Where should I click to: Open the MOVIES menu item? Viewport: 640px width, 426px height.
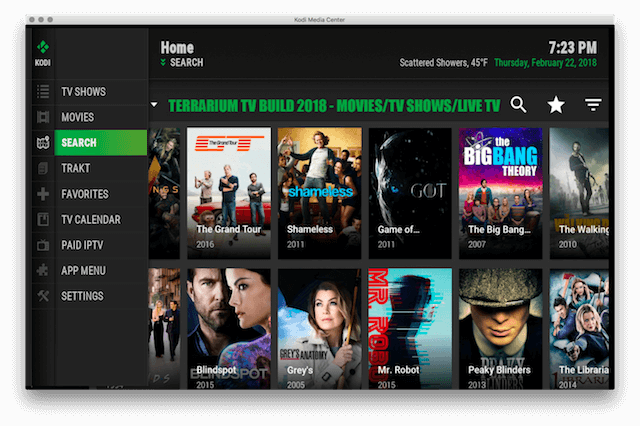point(100,118)
